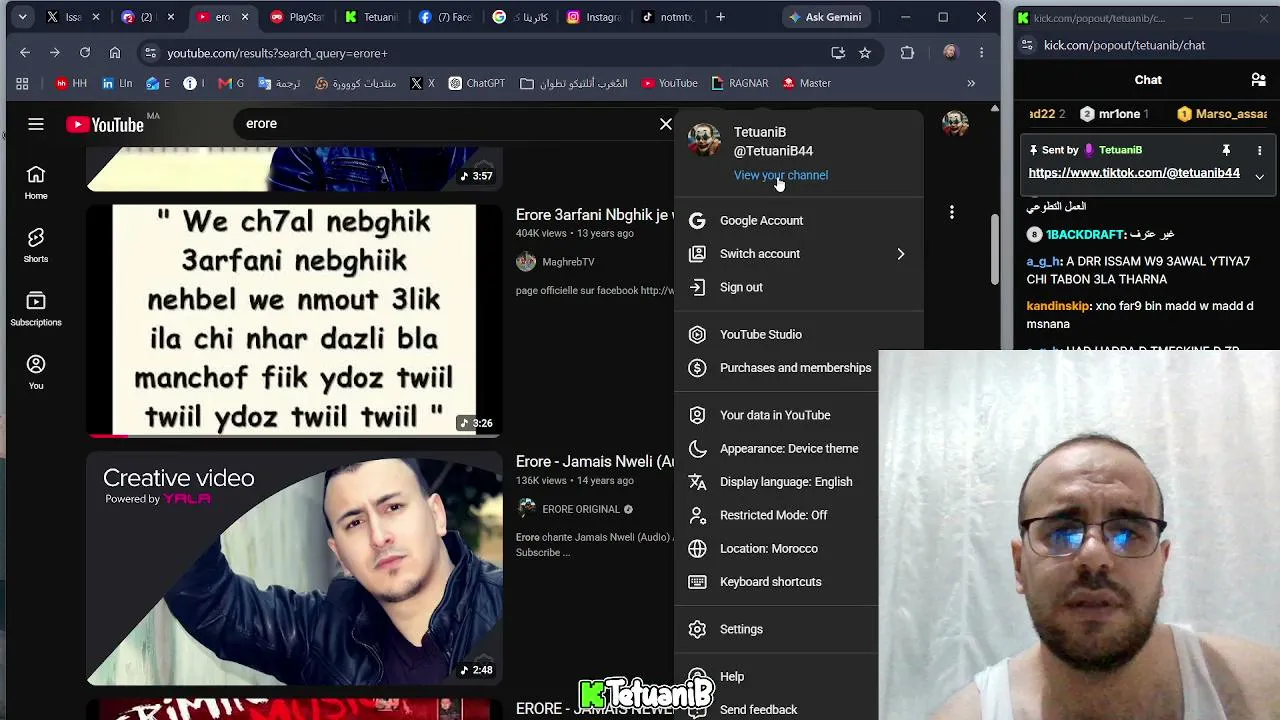Open Home in the YouTube sidebar
Image resolution: width=1280 pixels, height=720 pixels.
pyautogui.click(x=36, y=183)
